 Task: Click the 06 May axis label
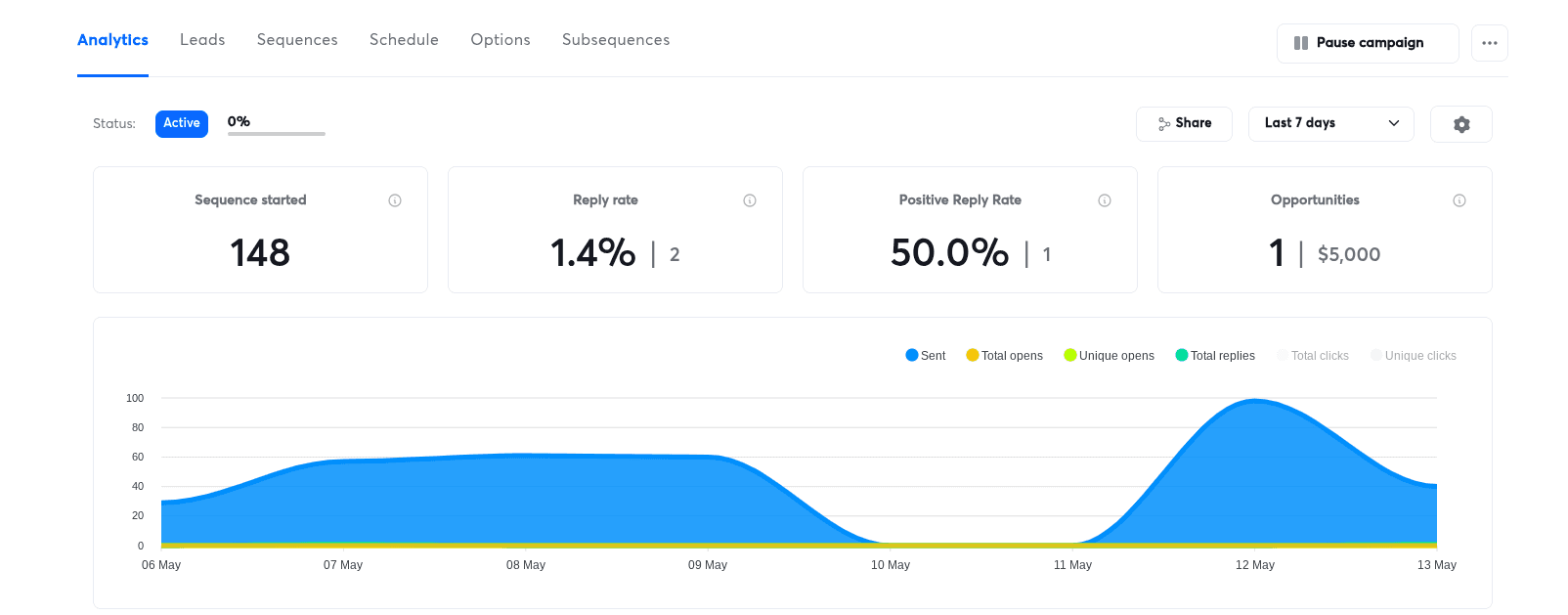coord(161,565)
